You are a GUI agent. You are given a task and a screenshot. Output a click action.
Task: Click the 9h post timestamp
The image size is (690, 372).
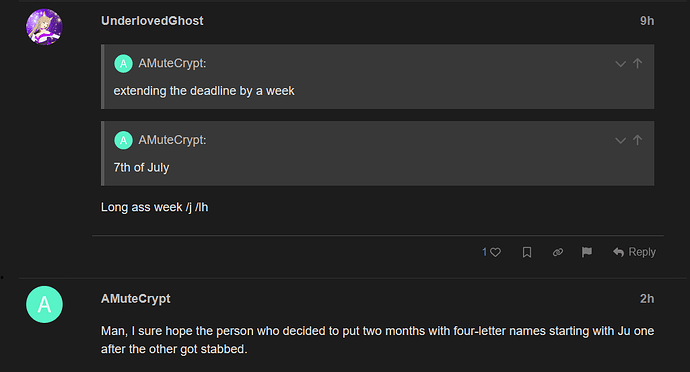tap(647, 21)
